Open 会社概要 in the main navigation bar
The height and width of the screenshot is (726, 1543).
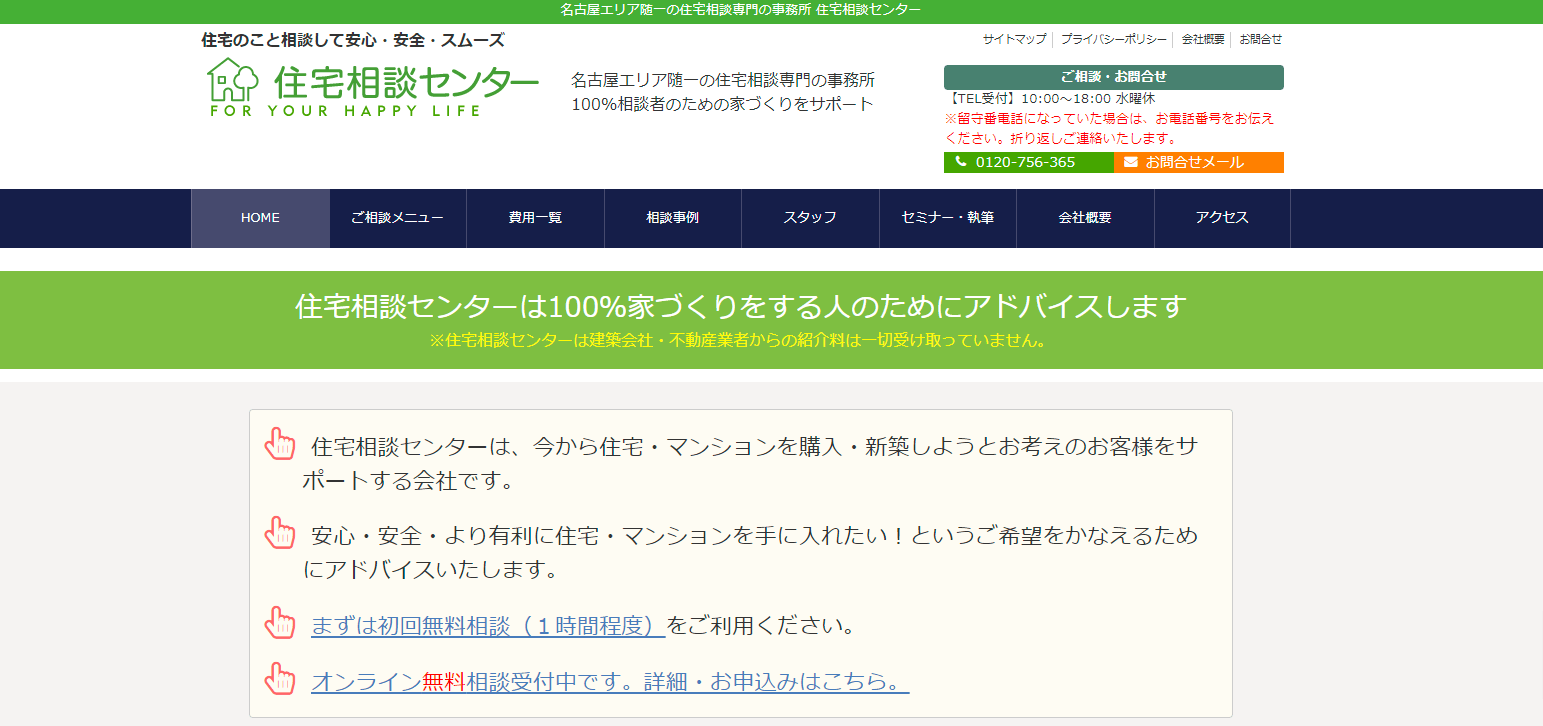coord(1085,218)
